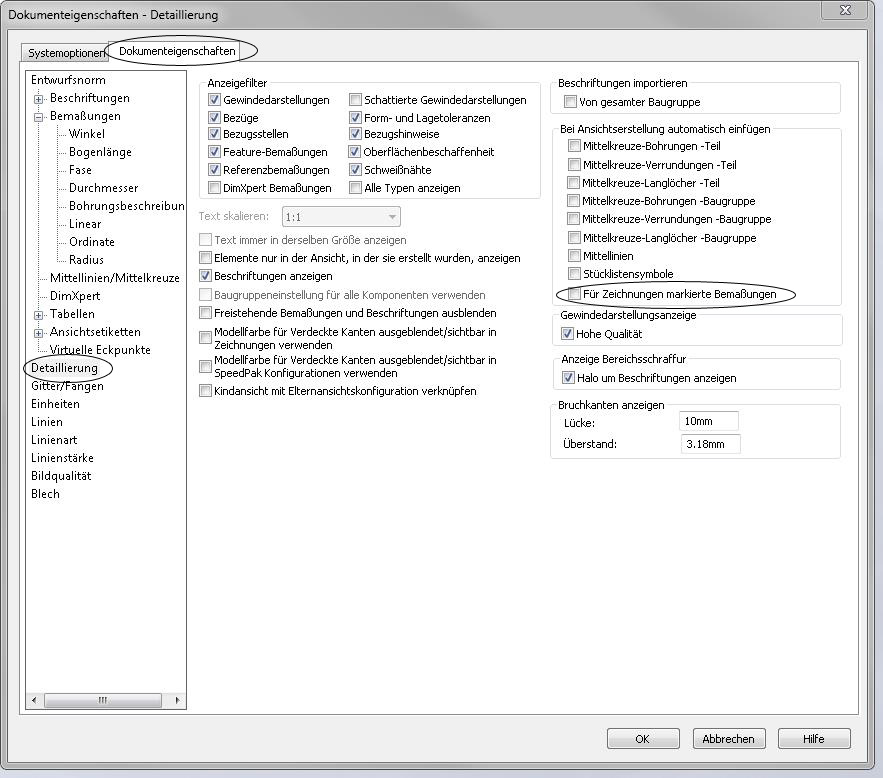This screenshot has width=883, height=778.
Task: Check Von gesamter Baugruppe
Action: tap(570, 102)
